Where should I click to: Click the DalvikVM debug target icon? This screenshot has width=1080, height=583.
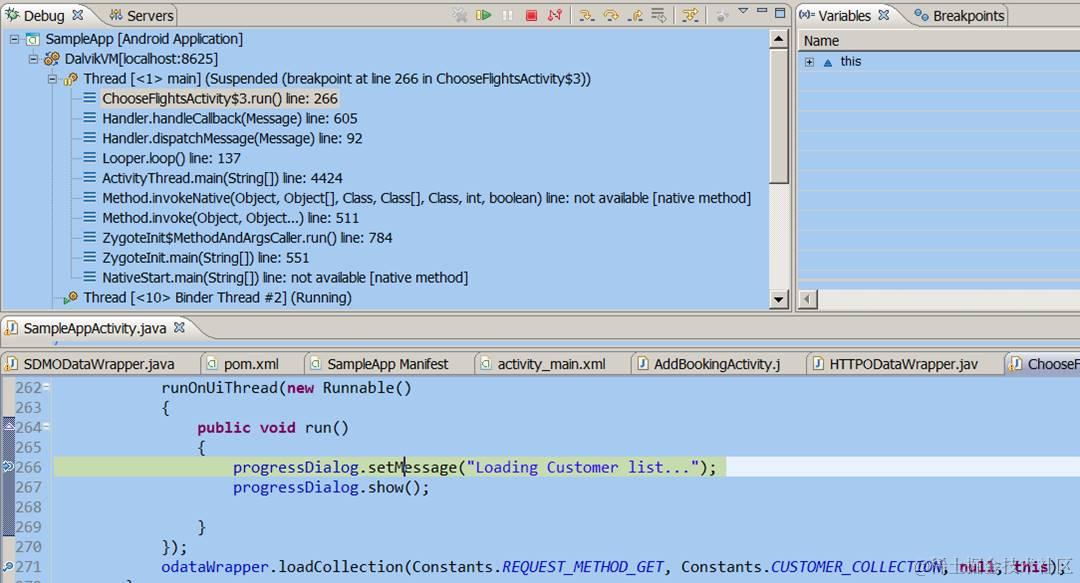tap(52, 59)
